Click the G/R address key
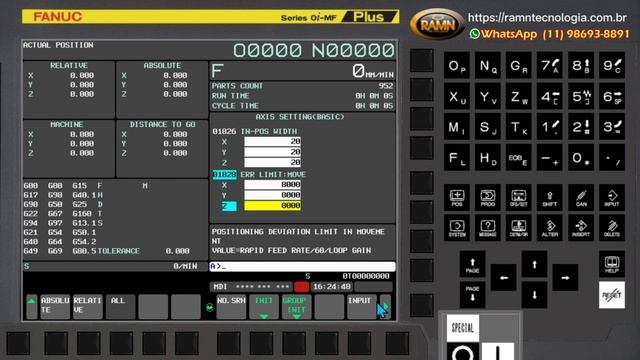 coord(519,66)
